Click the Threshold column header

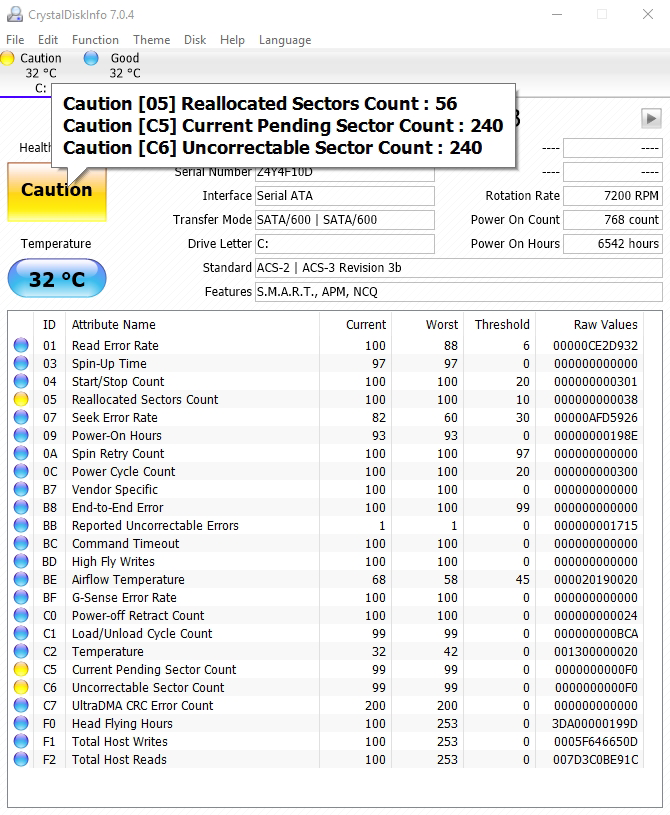tap(502, 324)
